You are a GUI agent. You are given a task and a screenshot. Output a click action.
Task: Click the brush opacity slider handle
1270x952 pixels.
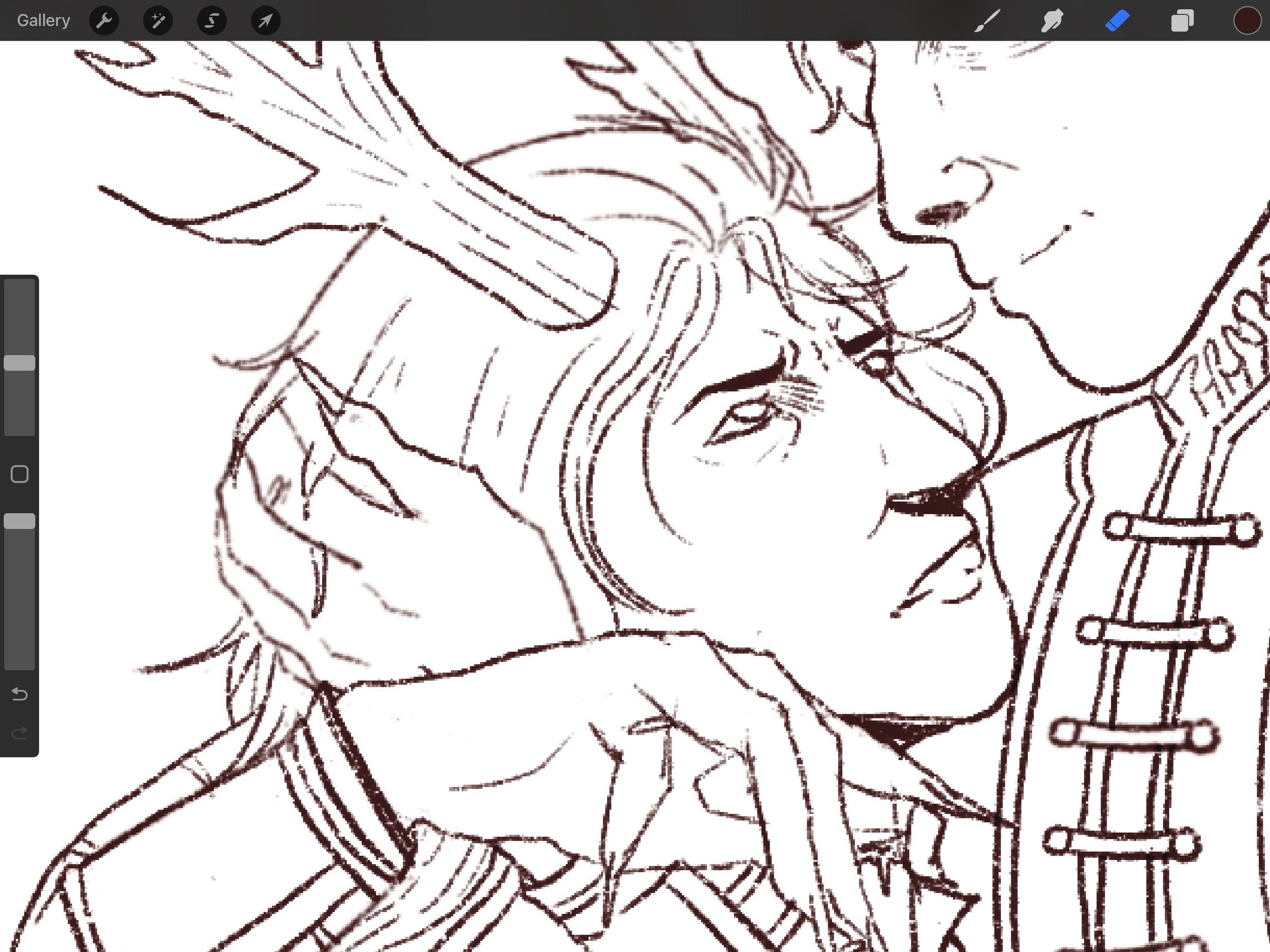point(19,521)
